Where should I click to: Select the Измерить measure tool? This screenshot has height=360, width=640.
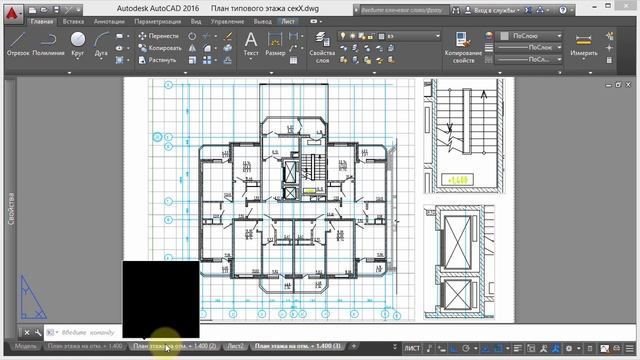(x=583, y=44)
